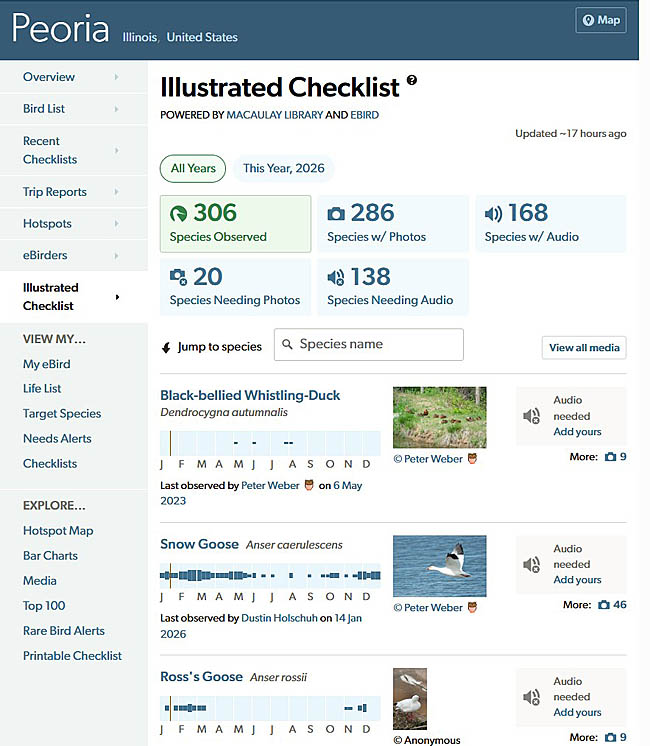Image resolution: width=650 pixels, height=746 pixels.
Task: Open the Snow Goose species link
Action: (200, 545)
